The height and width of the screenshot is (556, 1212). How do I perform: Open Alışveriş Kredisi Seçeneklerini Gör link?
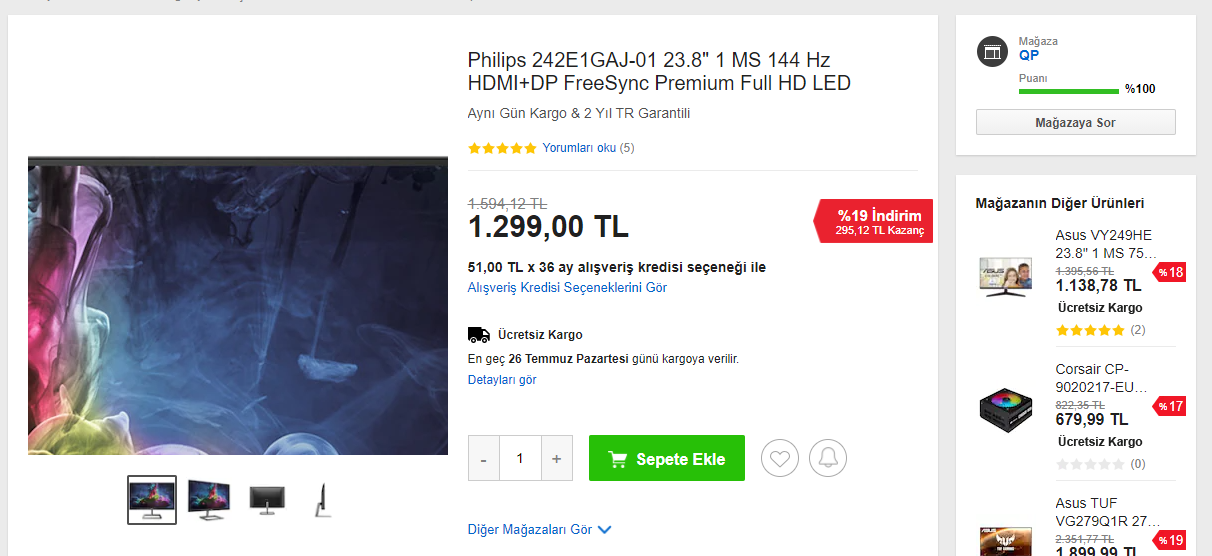click(567, 288)
